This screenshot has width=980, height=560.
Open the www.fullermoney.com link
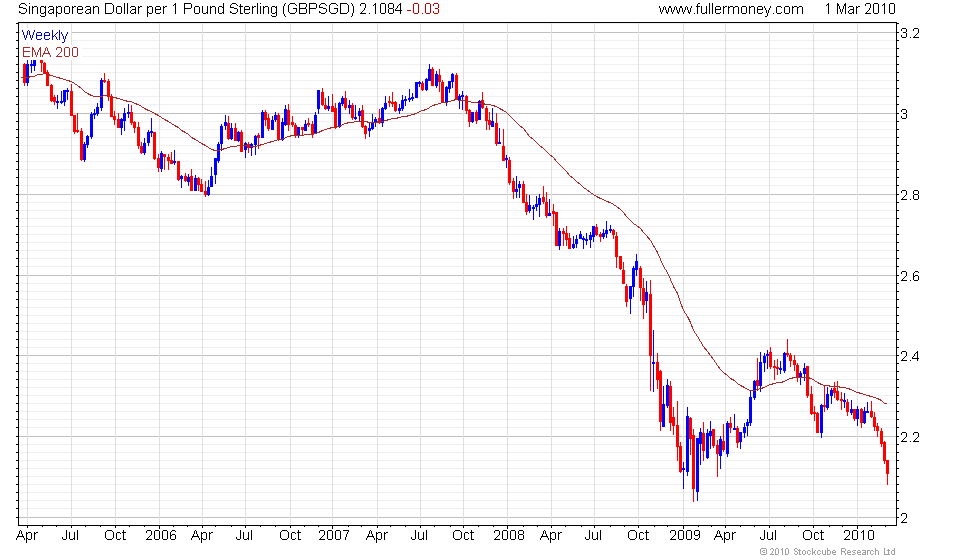pos(731,9)
